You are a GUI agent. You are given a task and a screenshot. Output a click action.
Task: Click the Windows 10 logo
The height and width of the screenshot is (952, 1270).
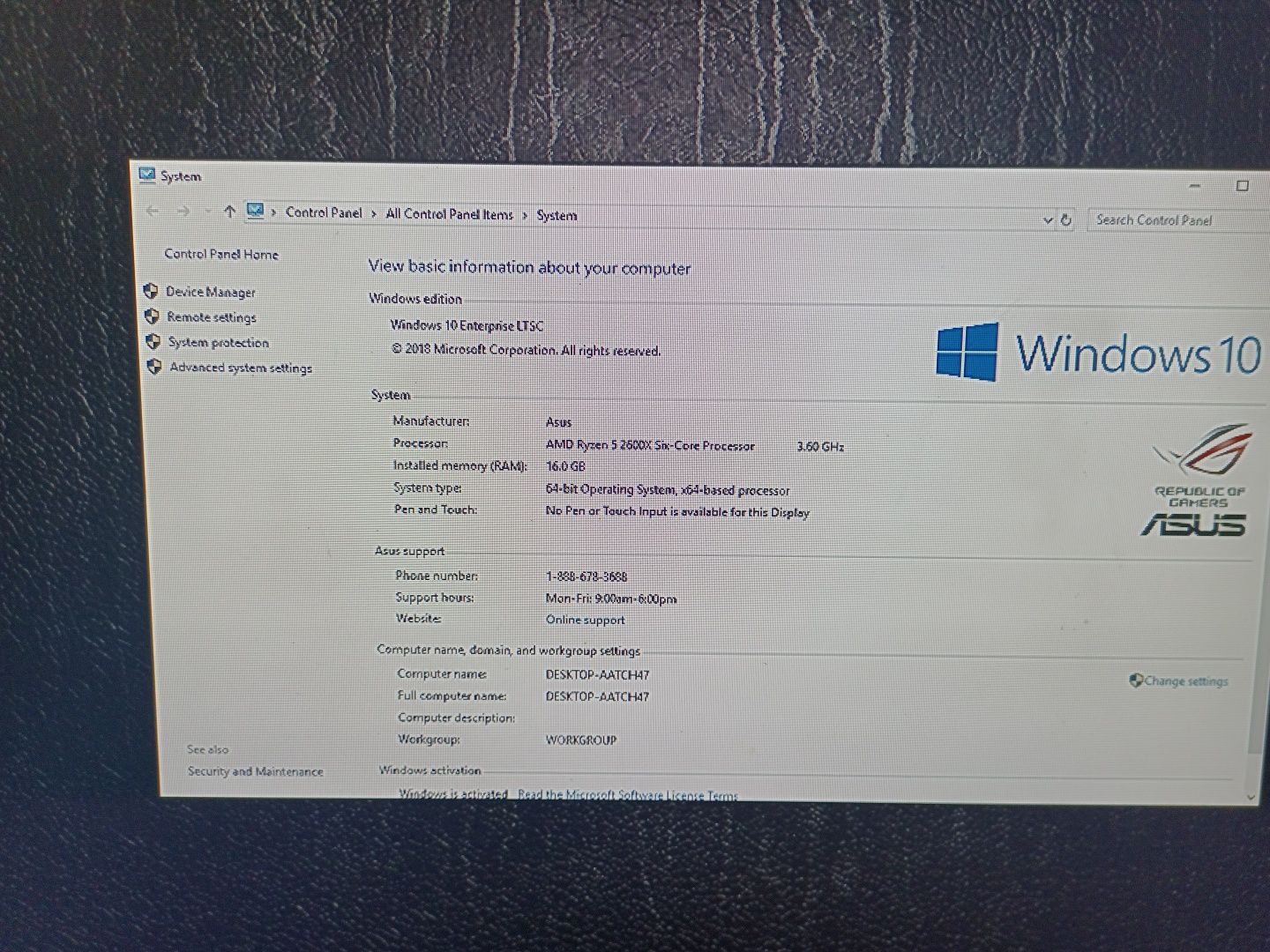[1098, 352]
